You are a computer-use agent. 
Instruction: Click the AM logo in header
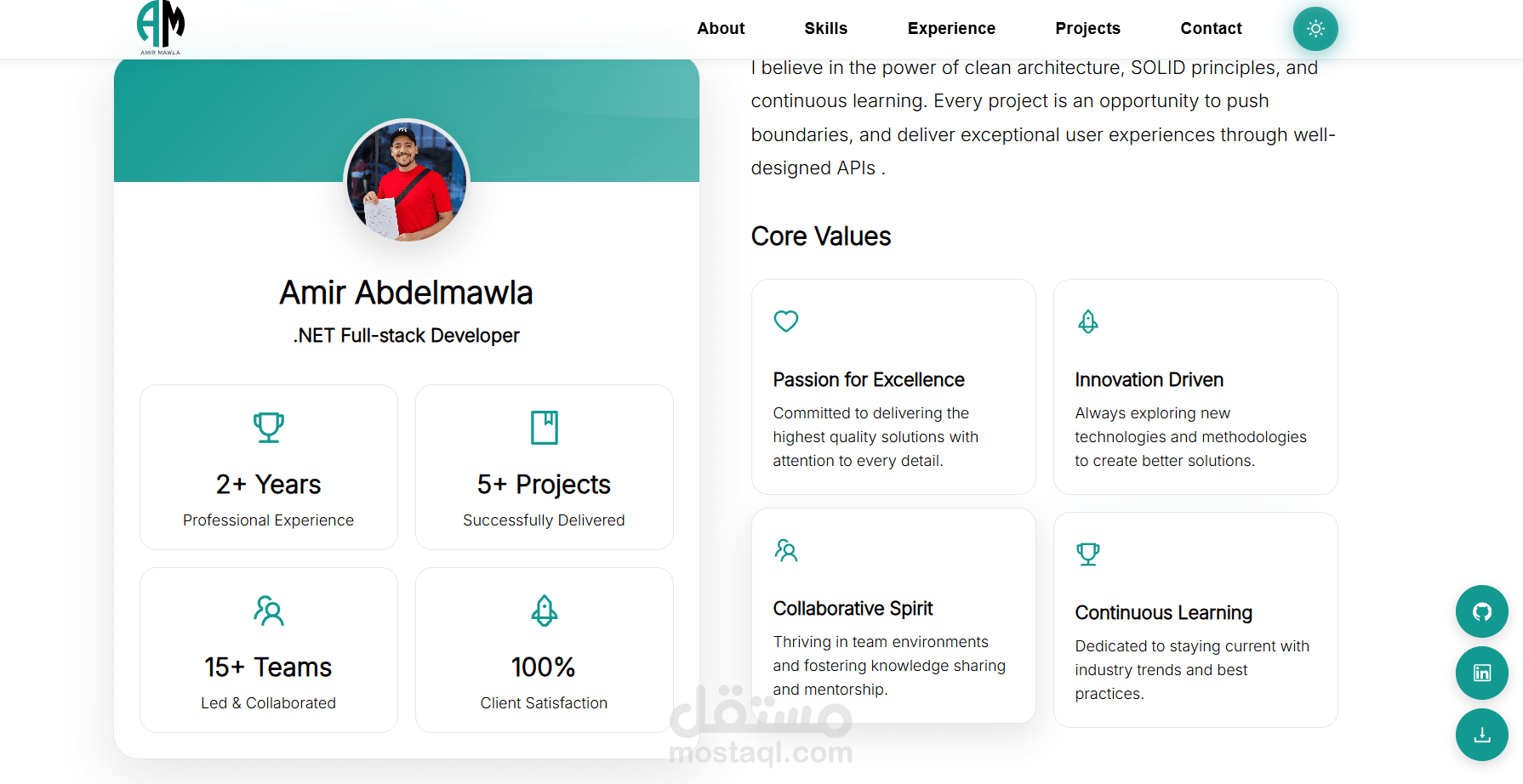click(160, 27)
